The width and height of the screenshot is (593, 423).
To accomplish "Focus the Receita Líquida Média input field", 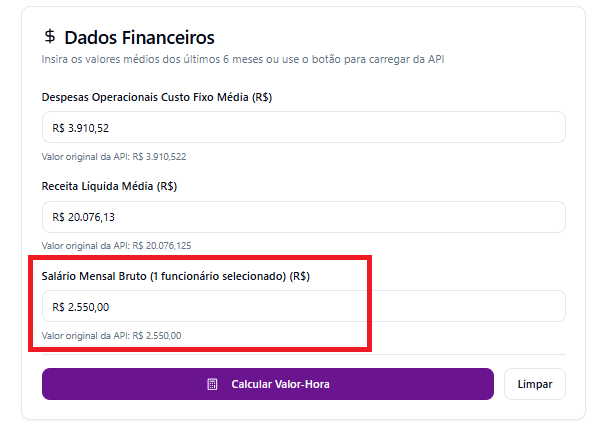I will [x=304, y=217].
